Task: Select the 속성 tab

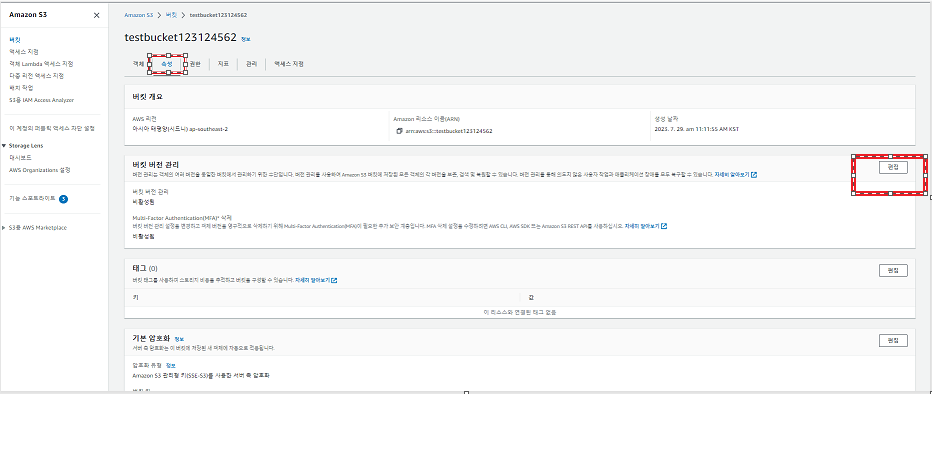Action: [x=167, y=64]
